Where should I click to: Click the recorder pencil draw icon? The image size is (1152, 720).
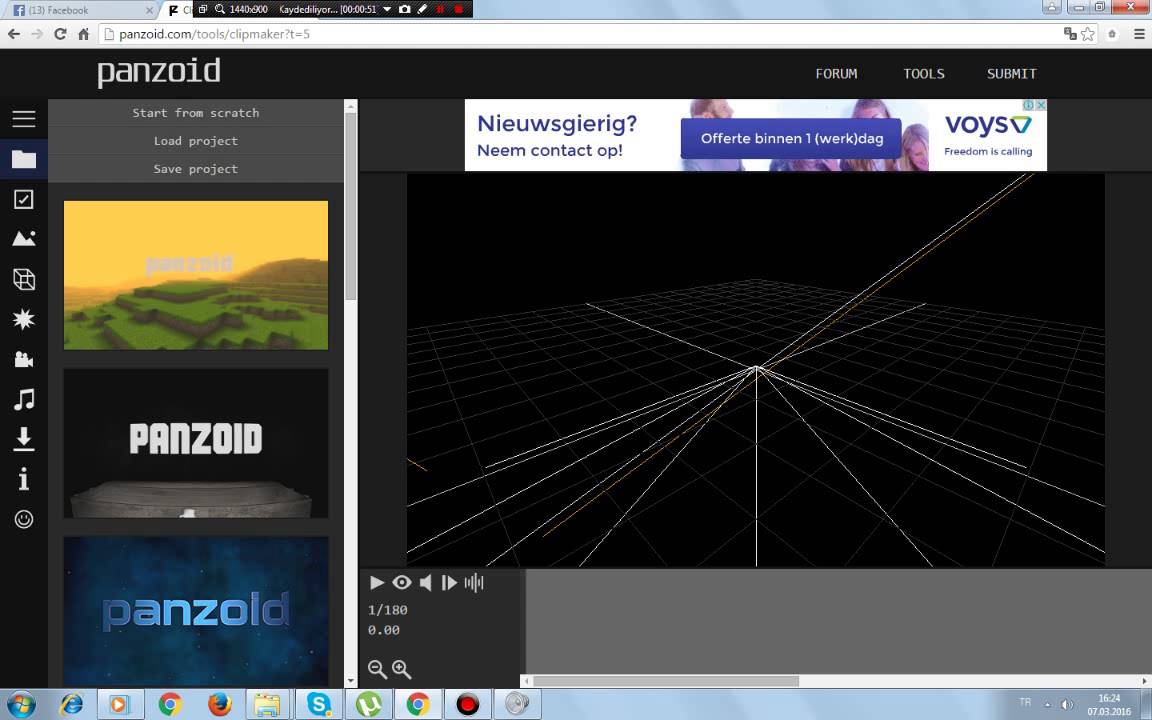coord(422,10)
